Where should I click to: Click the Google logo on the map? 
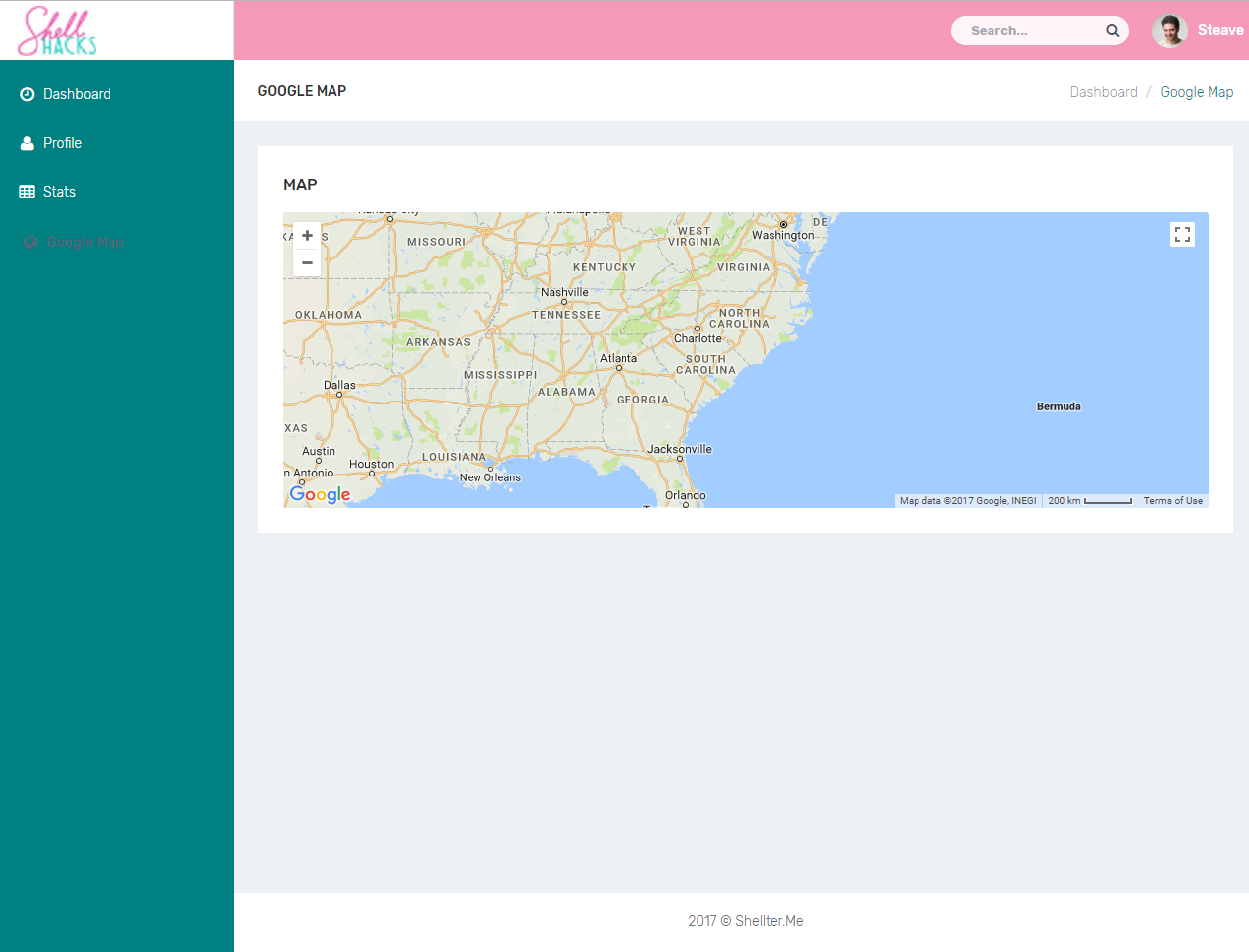pos(321,495)
